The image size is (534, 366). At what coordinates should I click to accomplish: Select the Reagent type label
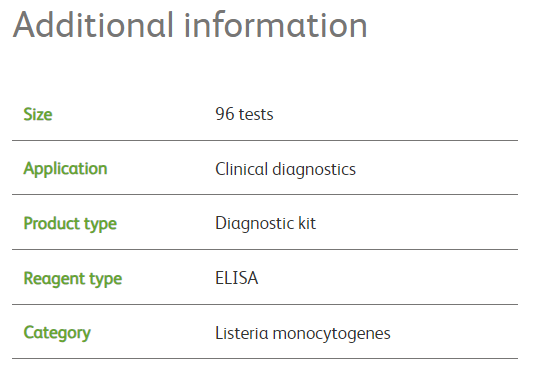point(73,279)
